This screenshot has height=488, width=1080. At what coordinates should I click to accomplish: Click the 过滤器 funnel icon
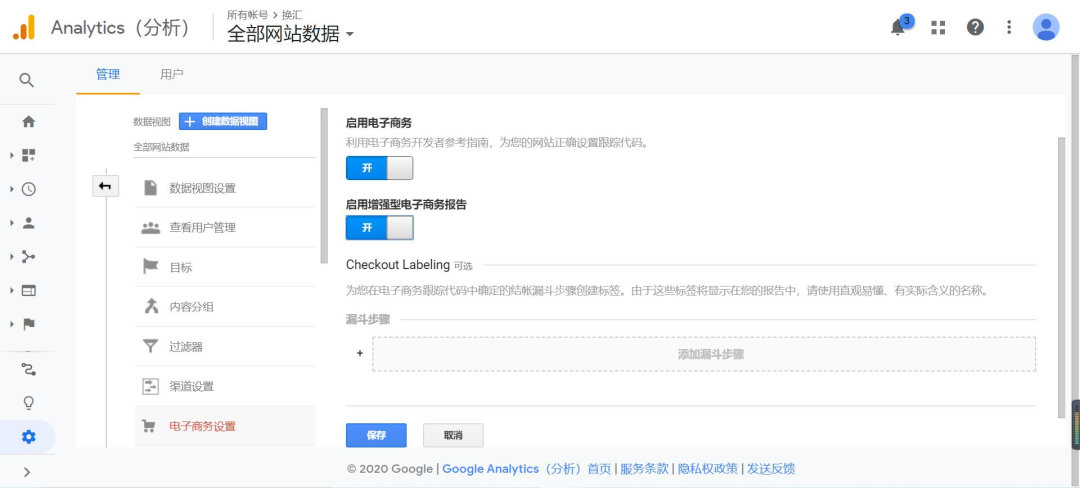coord(150,347)
